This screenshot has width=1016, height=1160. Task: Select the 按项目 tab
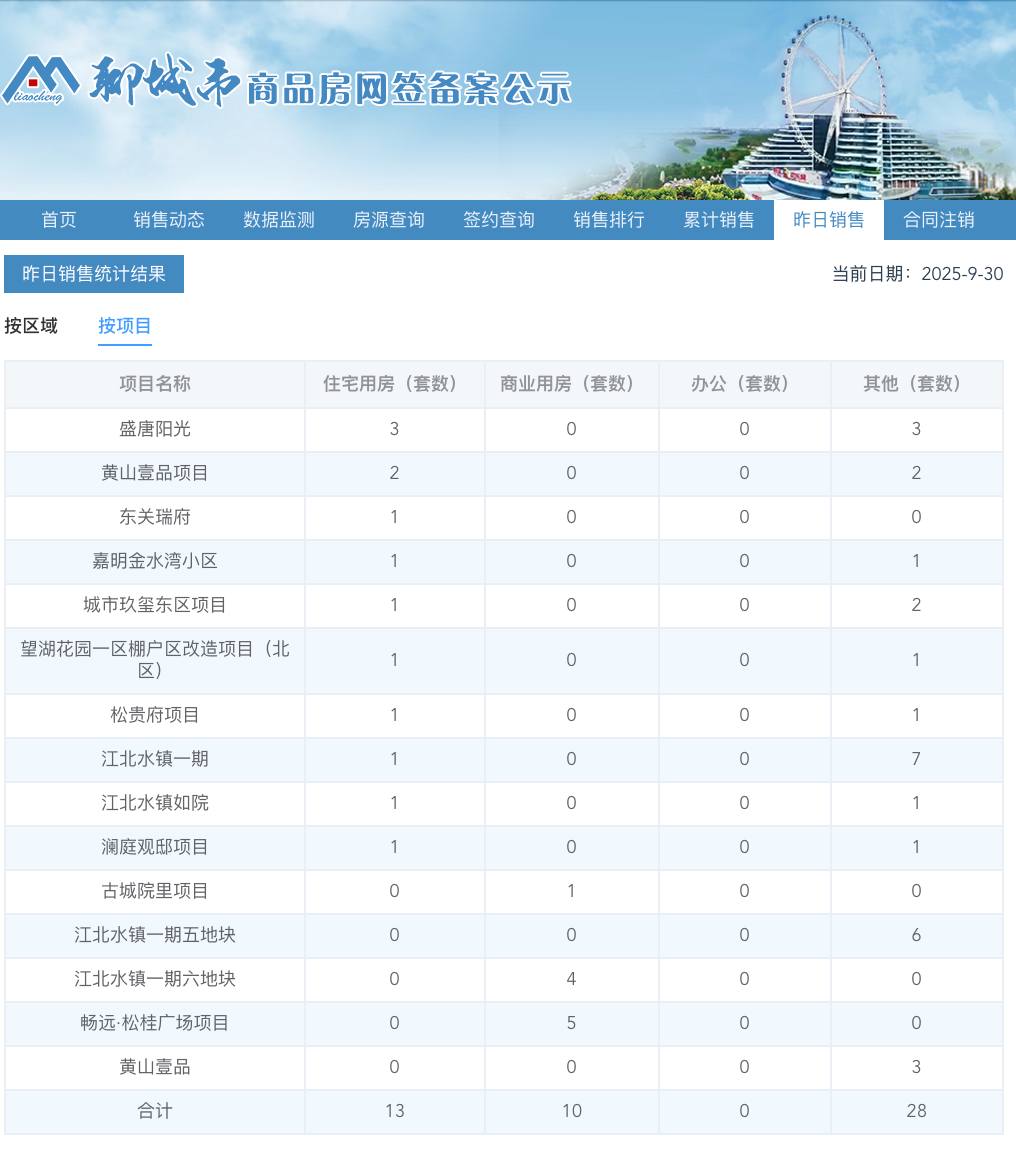(124, 326)
